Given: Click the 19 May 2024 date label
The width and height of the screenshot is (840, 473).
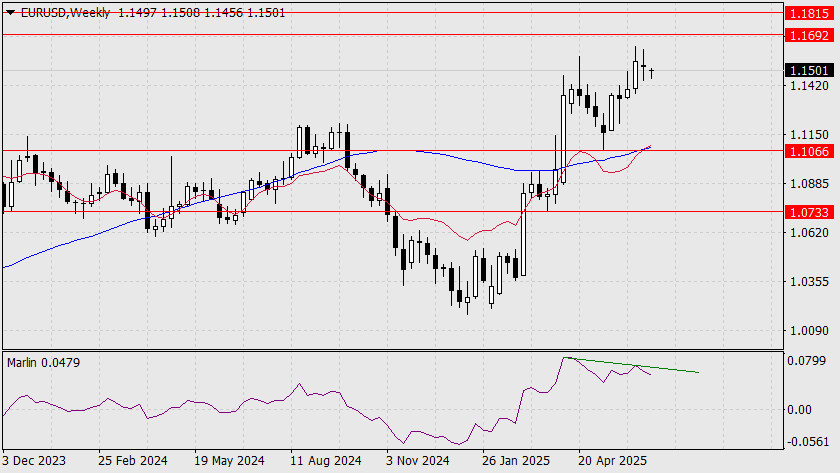Looking at the screenshot, I should pyautogui.click(x=229, y=461).
